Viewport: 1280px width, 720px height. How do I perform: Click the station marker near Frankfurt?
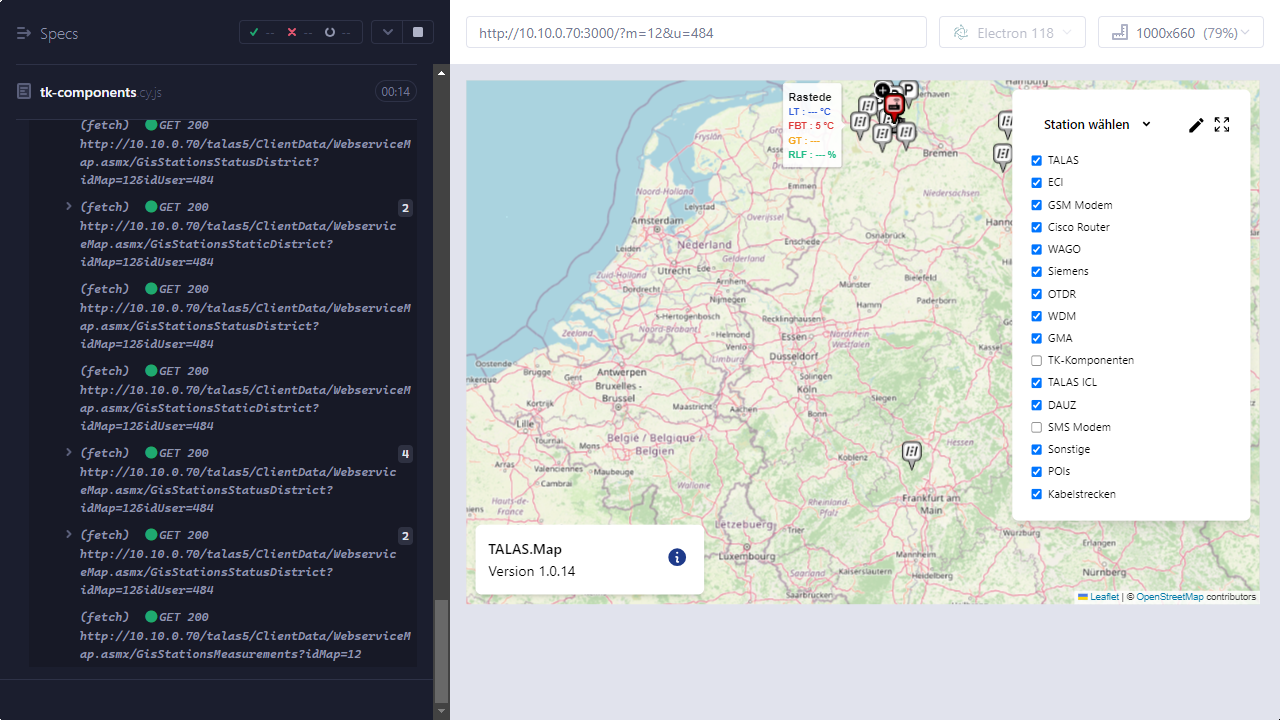(911, 454)
